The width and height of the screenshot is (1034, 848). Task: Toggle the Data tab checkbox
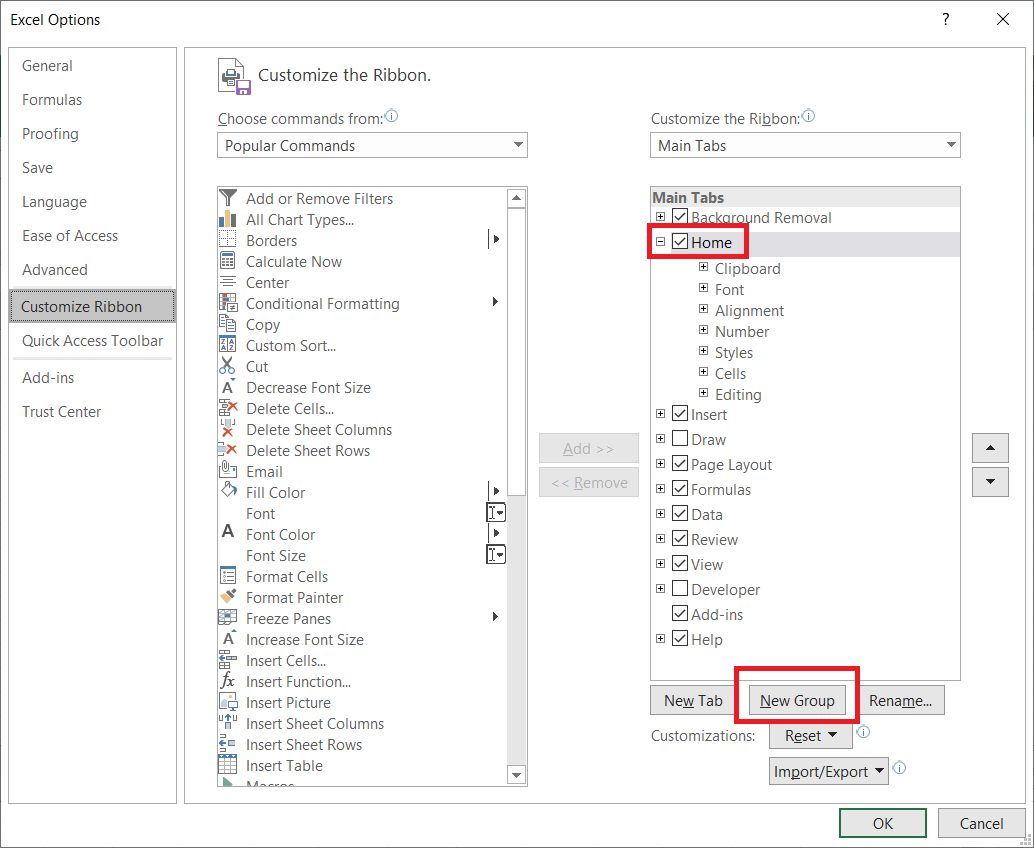click(x=680, y=514)
